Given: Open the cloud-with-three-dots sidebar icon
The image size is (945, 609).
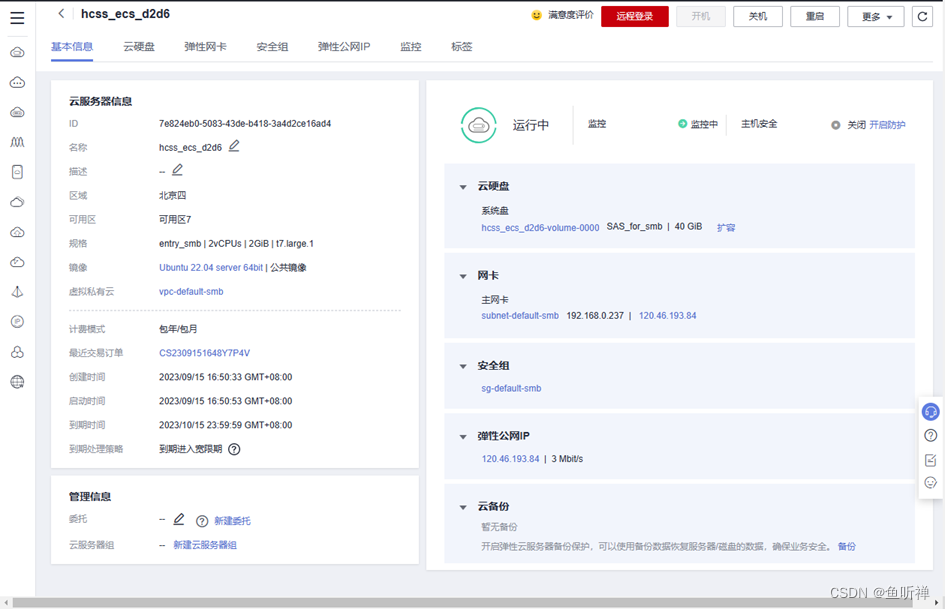Looking at the screenshot, I should click(x=17, y=82).
